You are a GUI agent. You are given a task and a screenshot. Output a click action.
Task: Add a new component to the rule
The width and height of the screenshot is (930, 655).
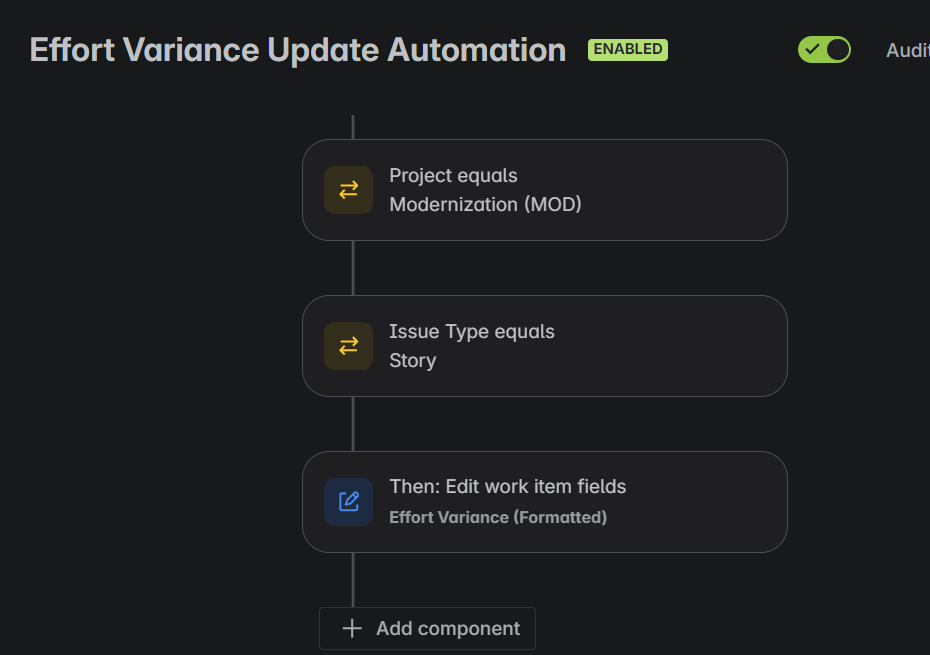[427, 628]
